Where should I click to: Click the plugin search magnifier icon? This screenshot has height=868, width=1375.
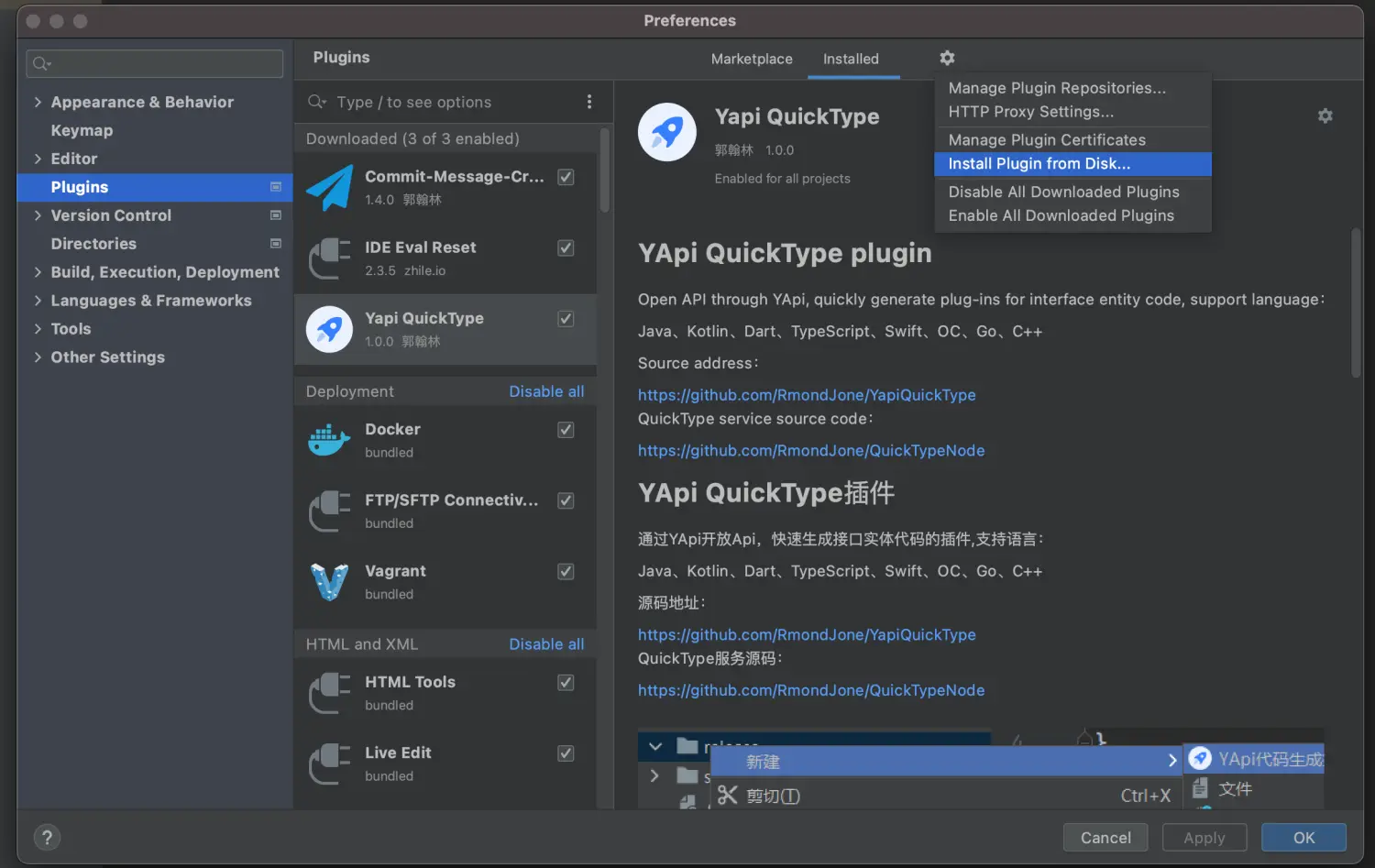tap(317, 102)
